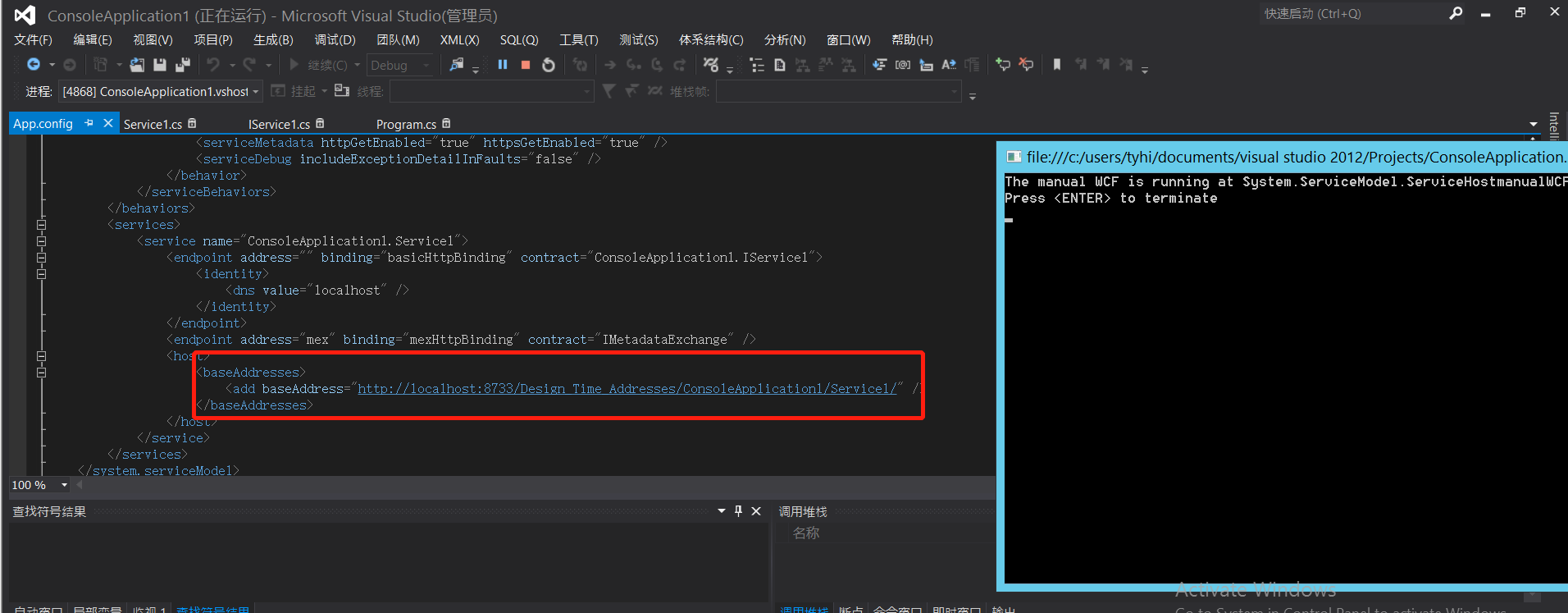
Task: Click the IntelliTrace side tab
Action: (1553, 126)
